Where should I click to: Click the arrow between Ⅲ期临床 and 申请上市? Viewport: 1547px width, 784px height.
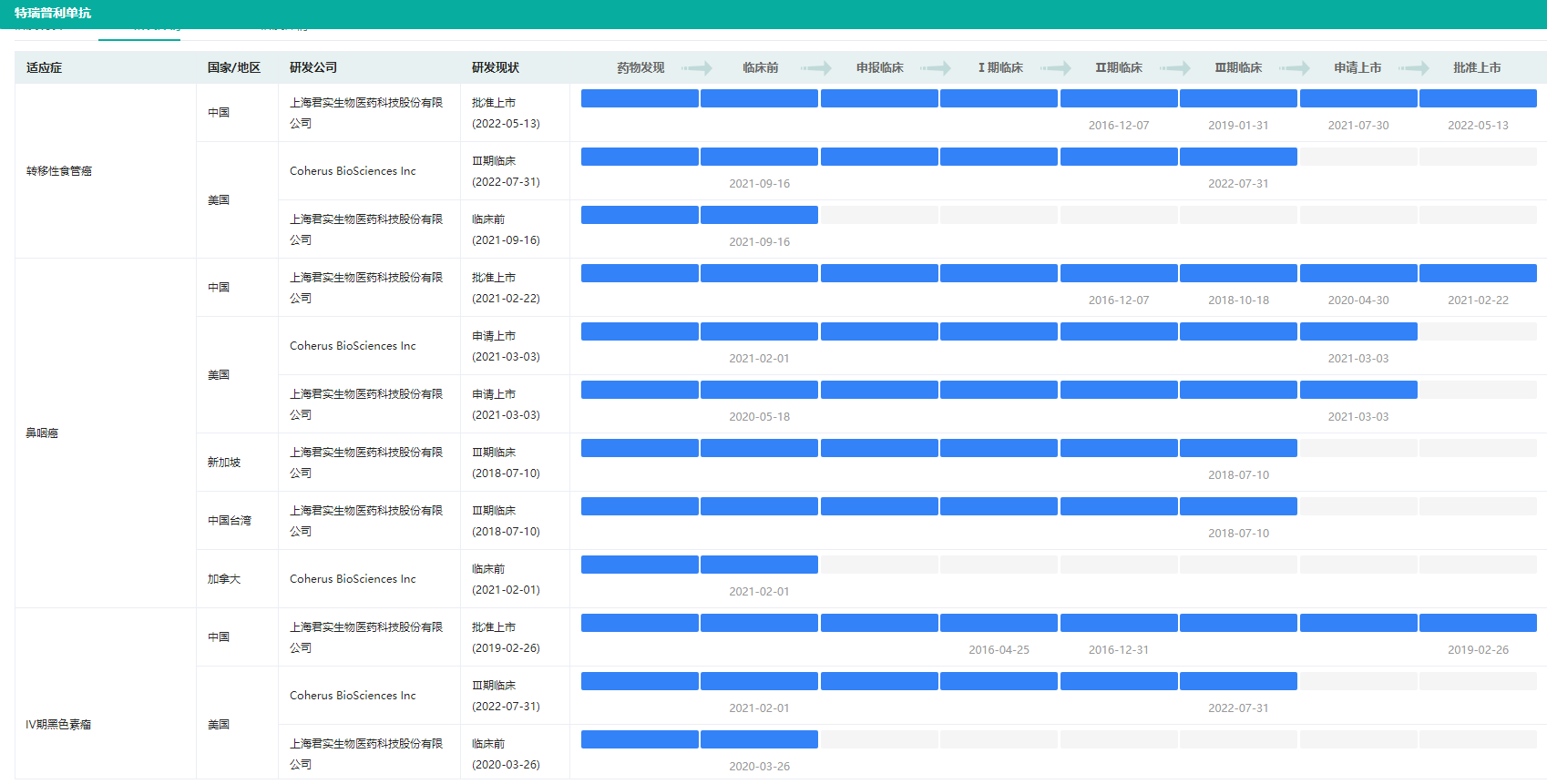point(1295,68)
